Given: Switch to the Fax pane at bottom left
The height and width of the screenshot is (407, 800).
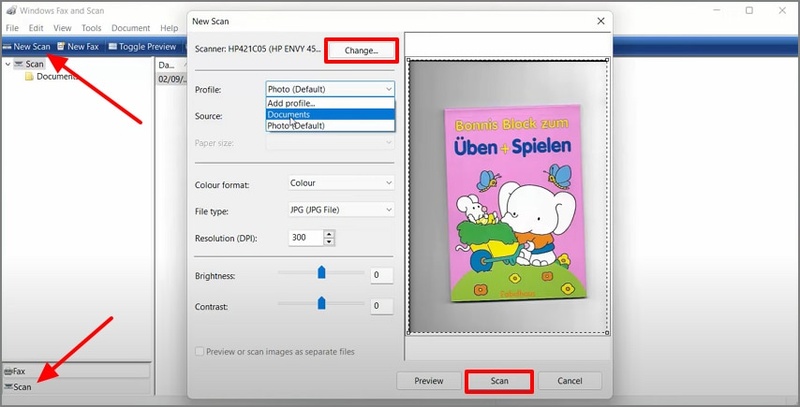Looking at the screenshot, I should click(77, 371).
